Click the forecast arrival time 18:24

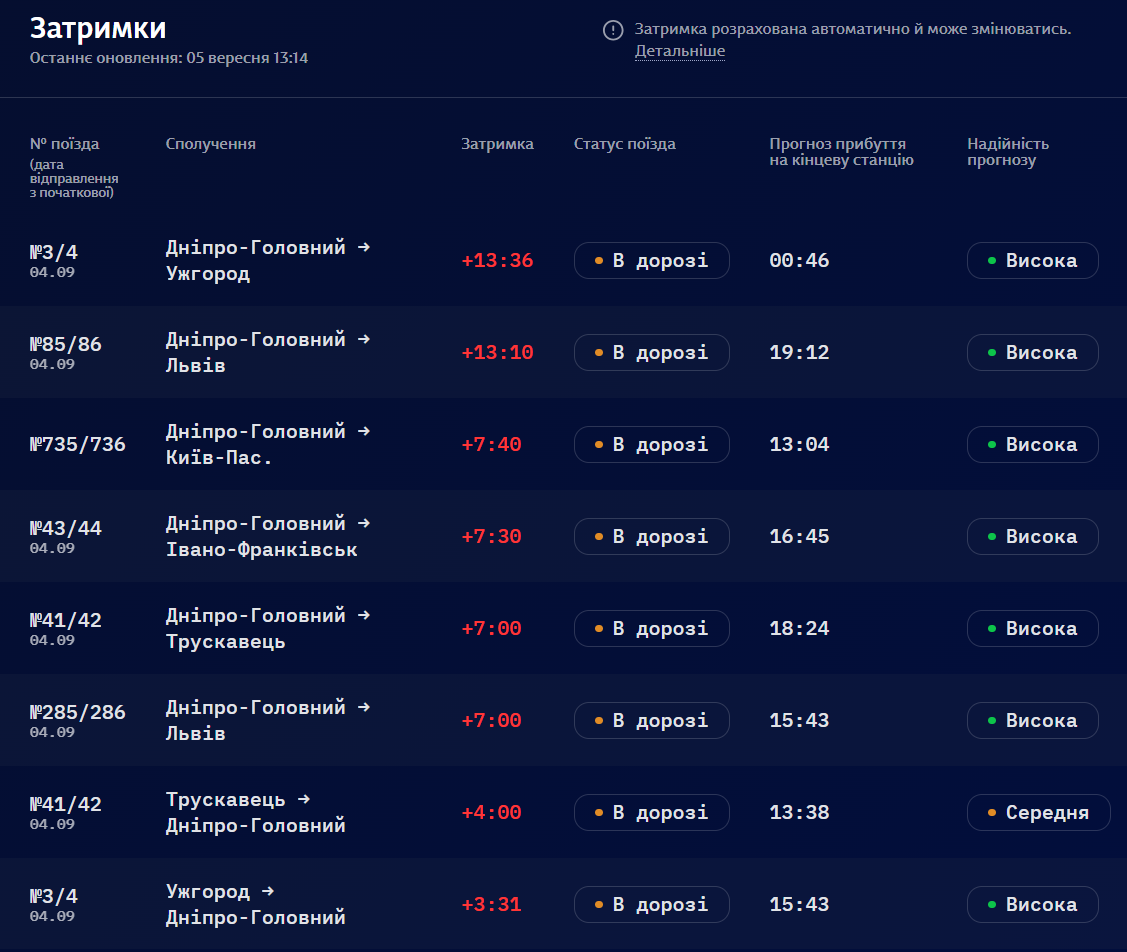coord(799,629)
